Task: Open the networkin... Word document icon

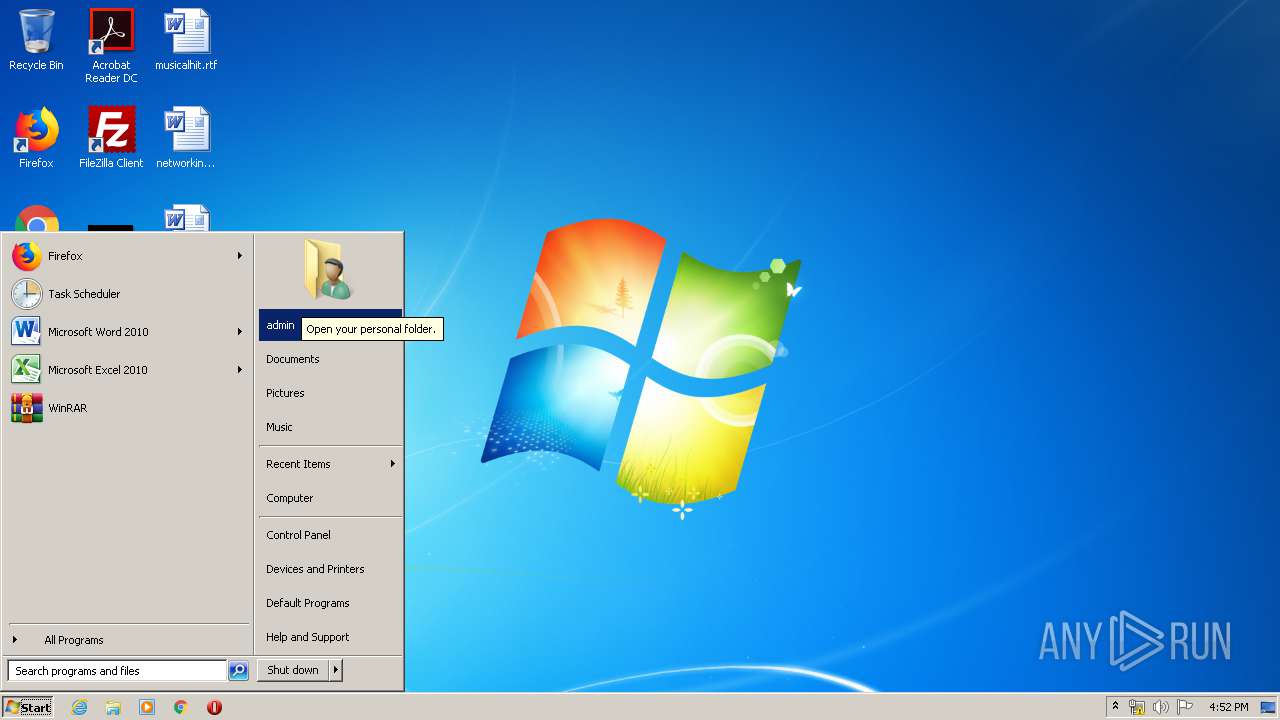Action: coord(186,138)
